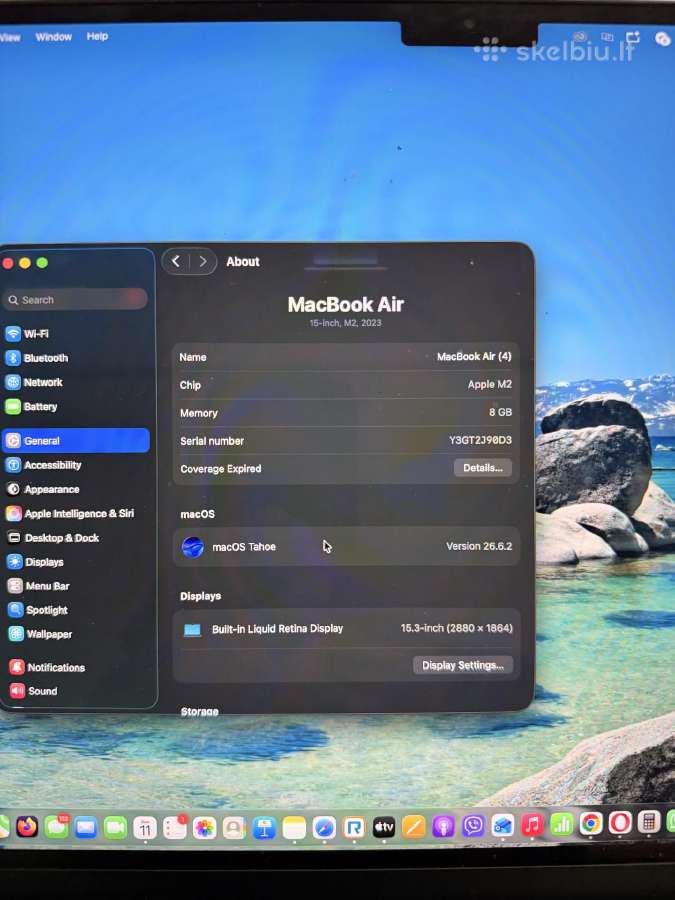Launch Numbers from the Dock

tap(561, 825)
